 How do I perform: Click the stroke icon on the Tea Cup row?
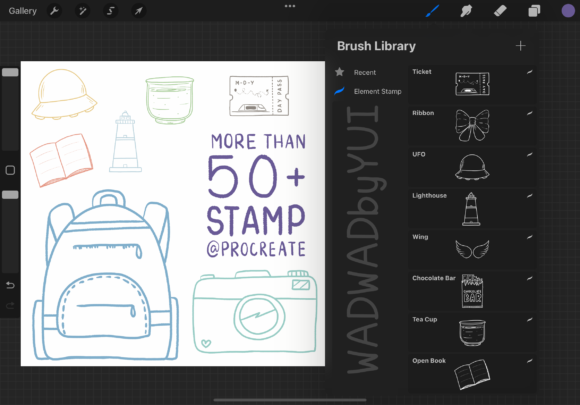(529, 320)
